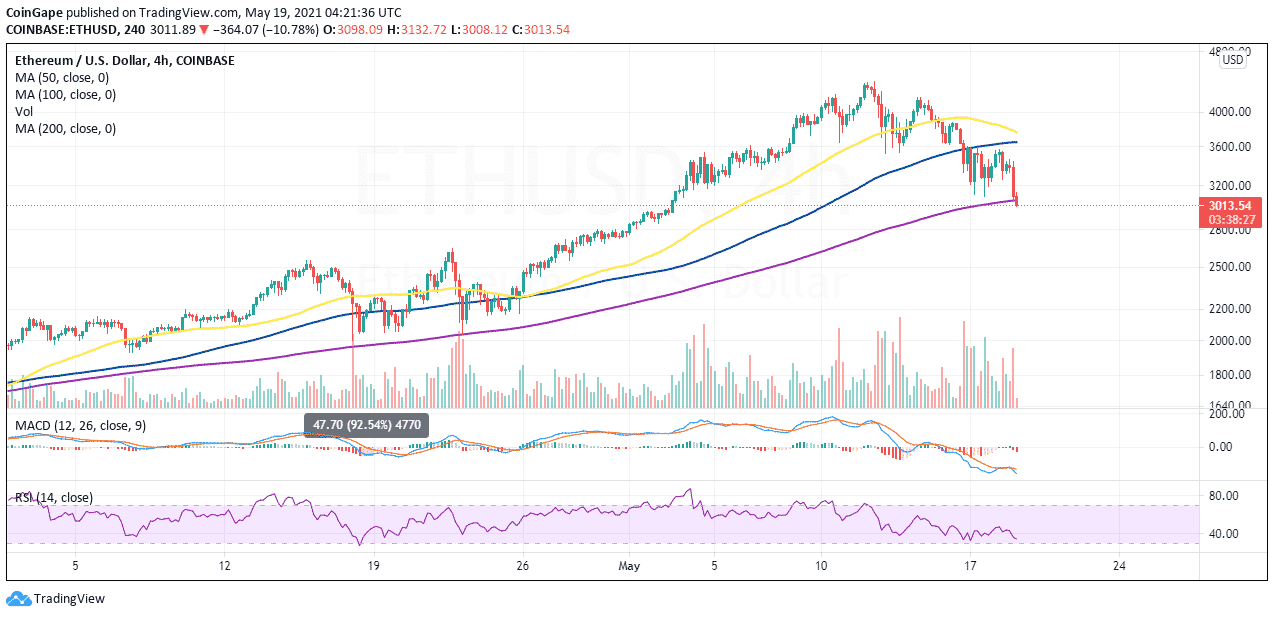This screenshot has width=1274, height=617.
Task: Select the Vol indicator label
Action: [24, 112]
